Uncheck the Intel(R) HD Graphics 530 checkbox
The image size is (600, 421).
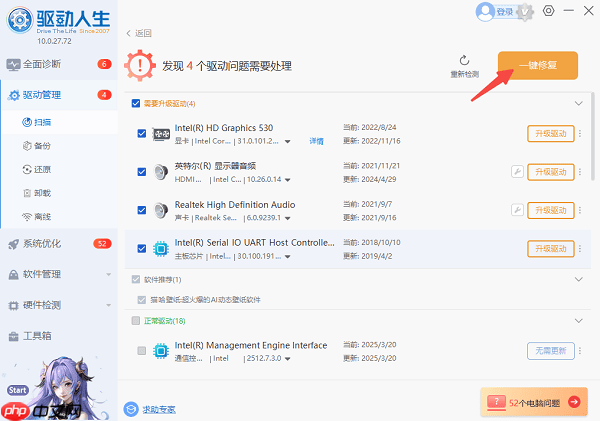(141, 134)
